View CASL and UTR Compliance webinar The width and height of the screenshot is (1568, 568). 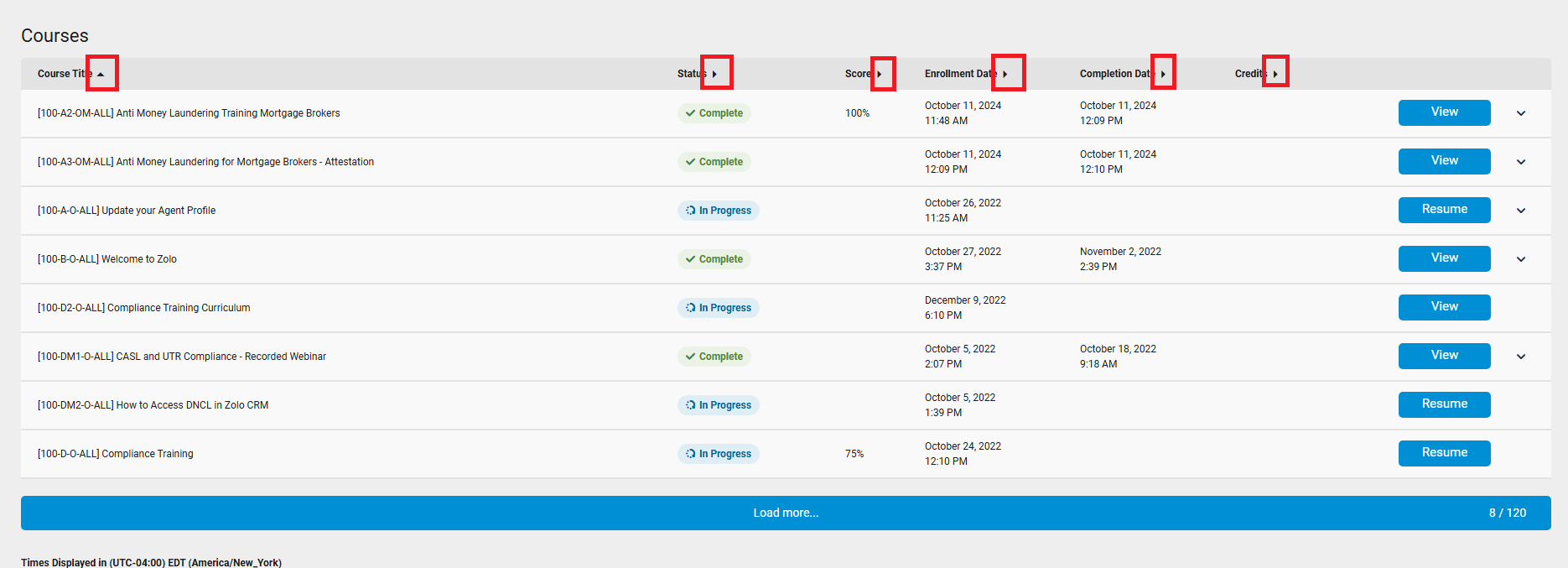pyautogui.click(x=1444, y=356)
